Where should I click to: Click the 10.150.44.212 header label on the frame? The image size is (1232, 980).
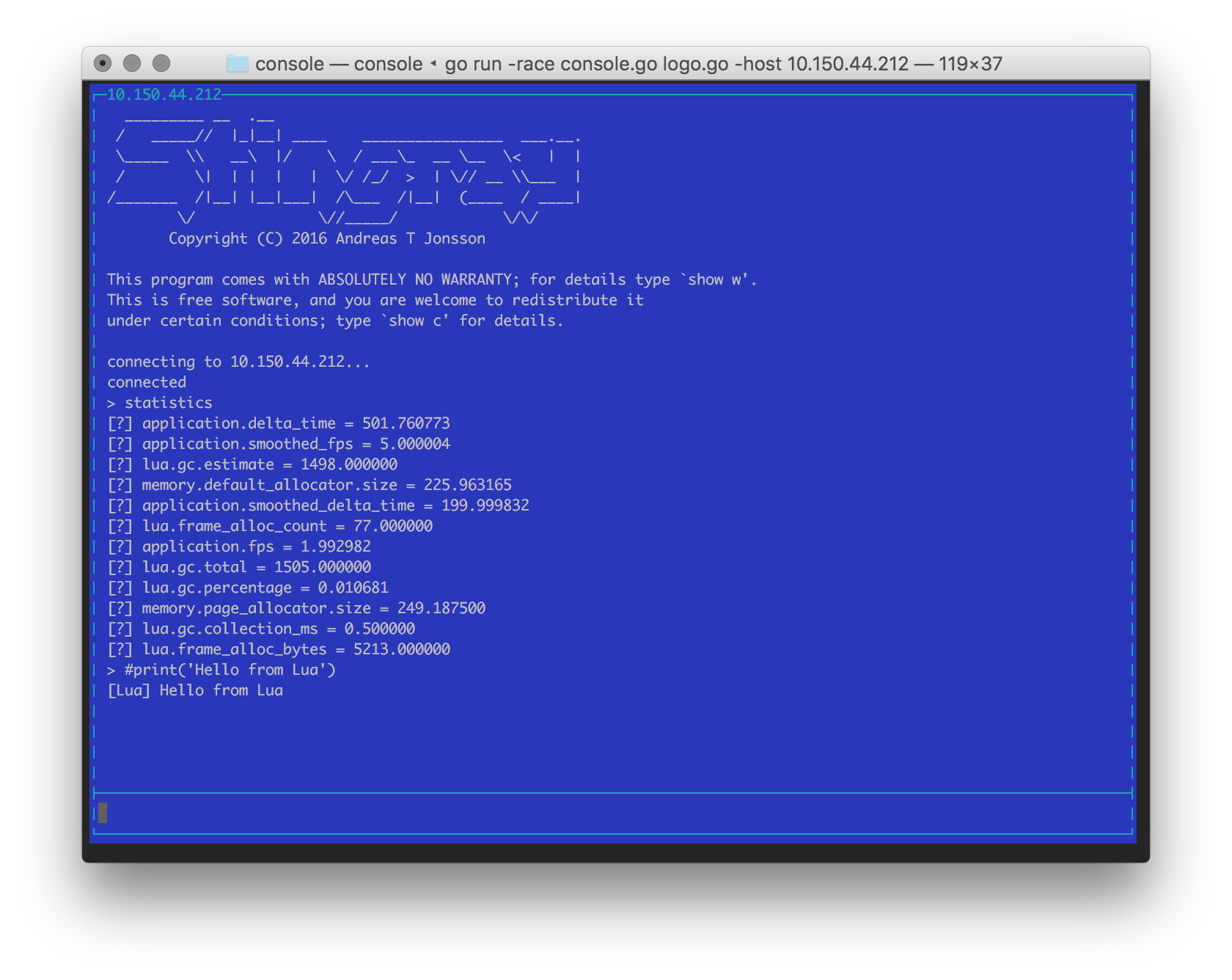164,95
